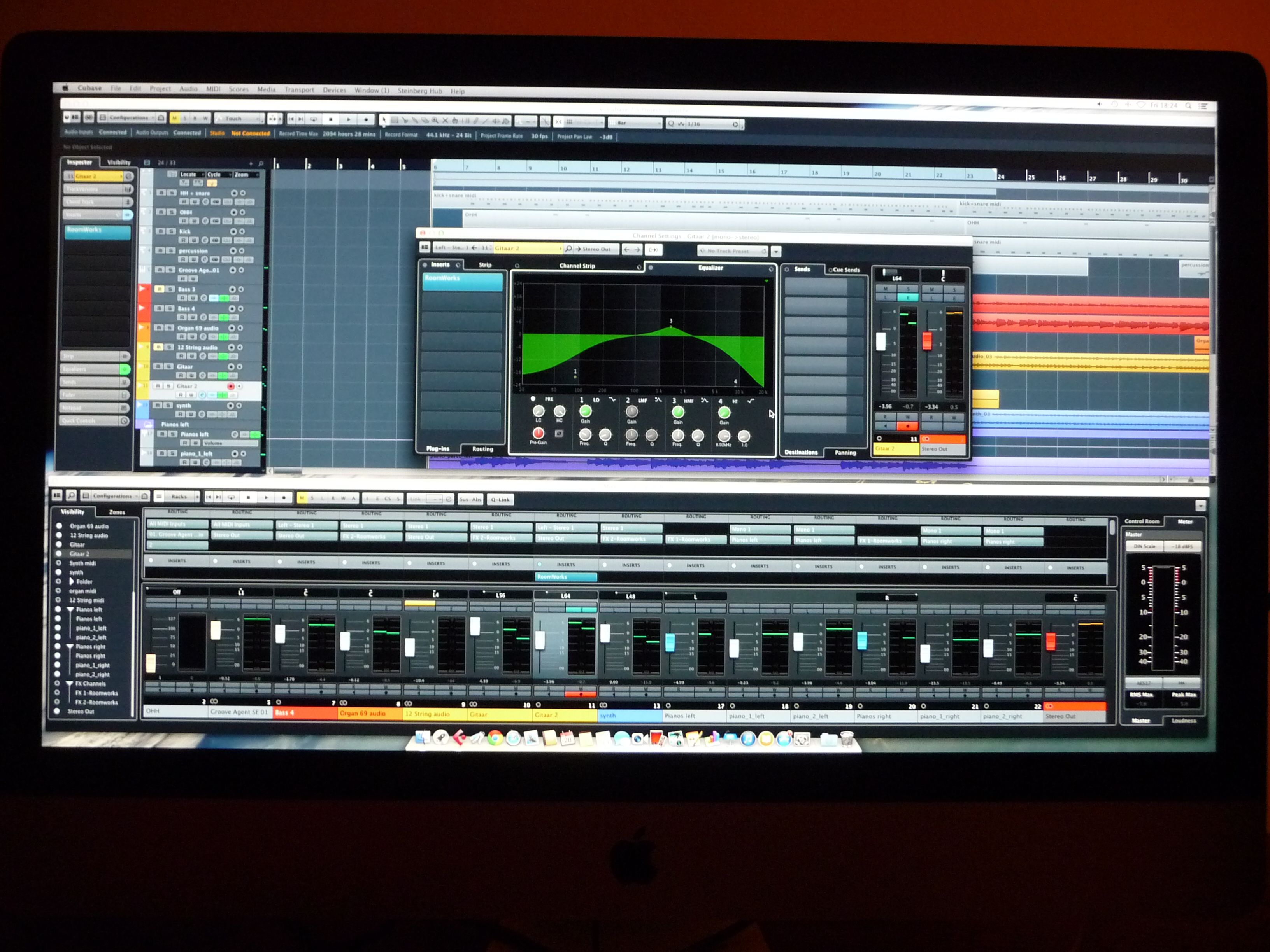Mute the 12 String audio track
1270x952 pixels.
[159, 347]
